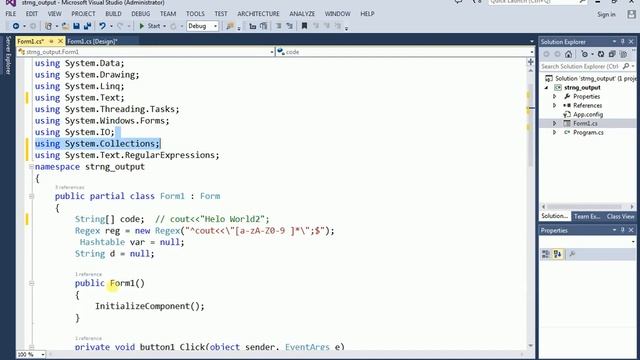This screenshot has width=640, height=360.
Task: Open the WINDOW menu
Action: pos(338,13)
